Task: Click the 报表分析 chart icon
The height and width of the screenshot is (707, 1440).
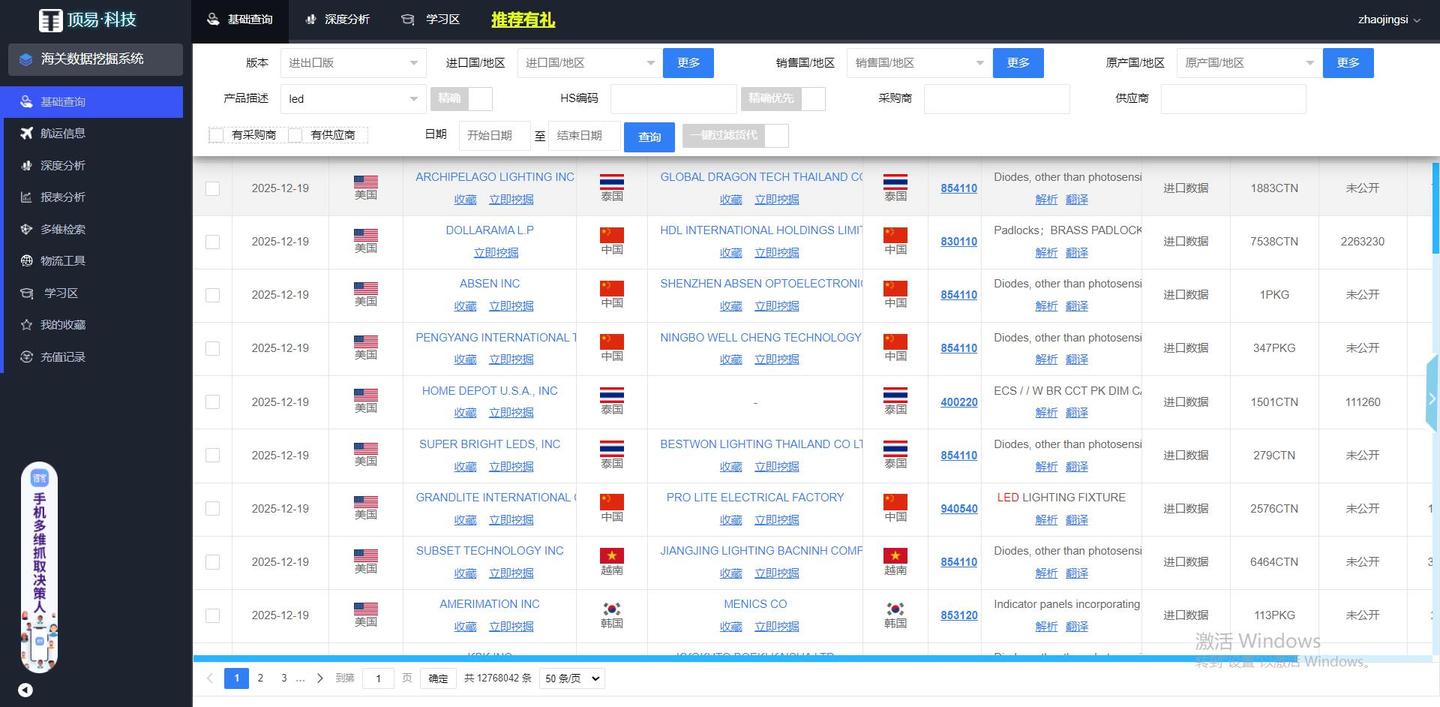Action: pyautogui.click(x=26, y=197)
